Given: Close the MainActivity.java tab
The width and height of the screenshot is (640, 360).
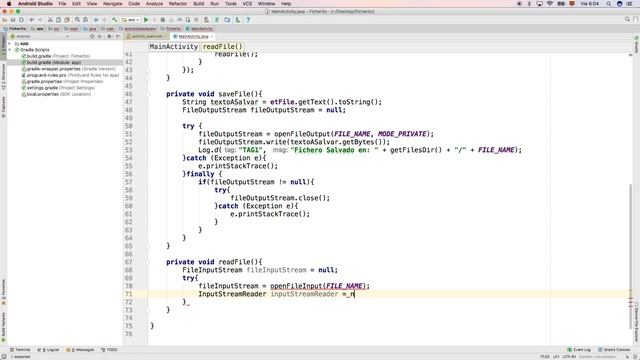Looking at the screenshot, I should (212, 36).
